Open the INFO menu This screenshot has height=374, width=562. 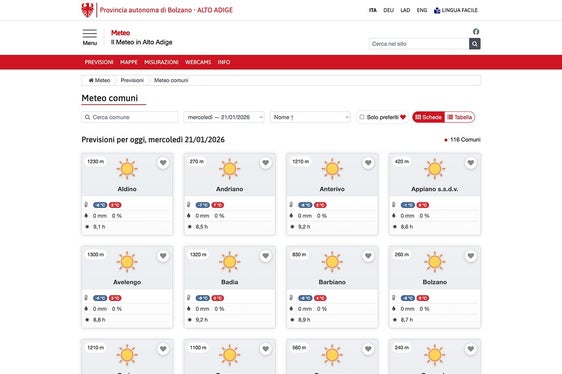point(224,62)
